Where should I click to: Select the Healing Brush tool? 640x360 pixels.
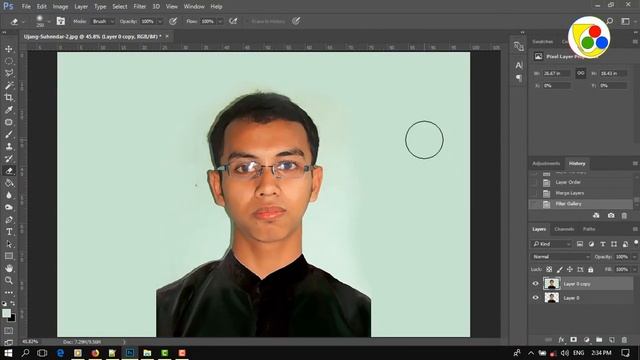9,122
